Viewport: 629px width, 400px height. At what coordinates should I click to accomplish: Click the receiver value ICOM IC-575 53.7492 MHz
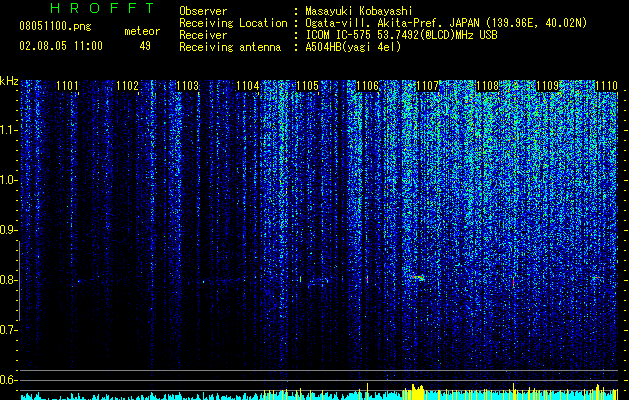pyautogui.click(x=401, y=35)
